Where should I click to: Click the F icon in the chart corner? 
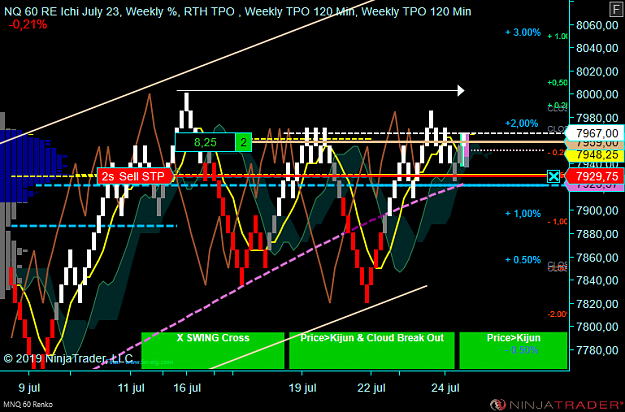click(616, 9)
